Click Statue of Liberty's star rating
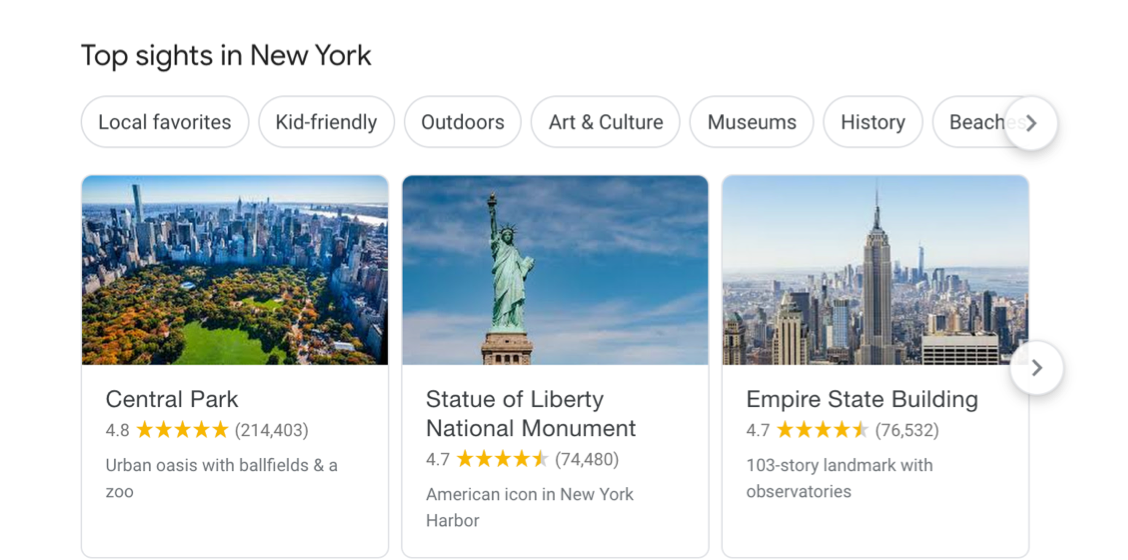The height and width of the screenshot is (560, 1128). [x=502, y=459]
